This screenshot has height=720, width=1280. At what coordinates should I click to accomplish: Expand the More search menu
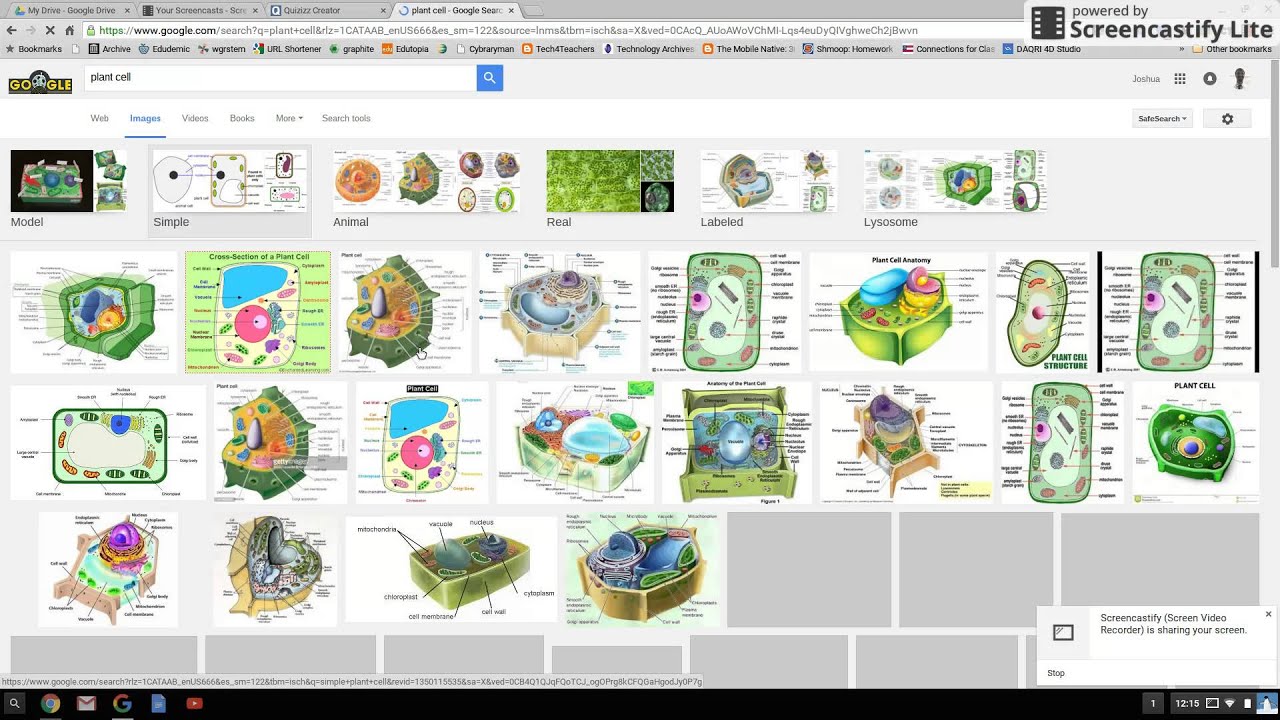(289, 118)
